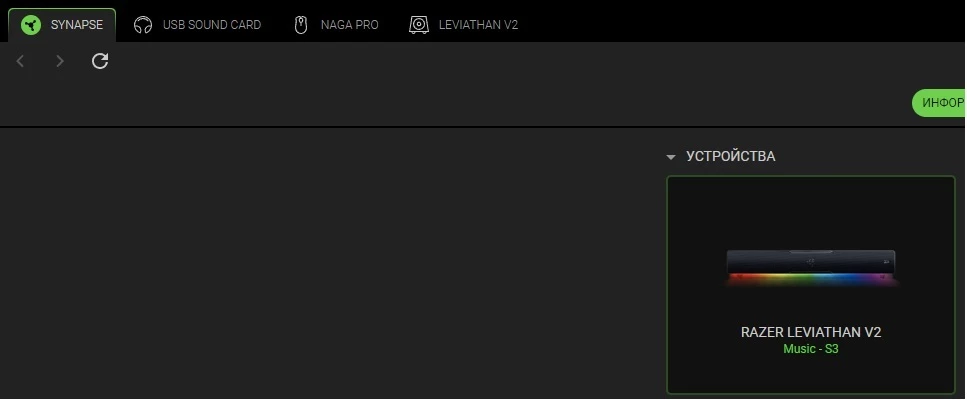Click the green ИНФОР button
967x400 pixels.
pyautogui.click(x=939, y=103)
